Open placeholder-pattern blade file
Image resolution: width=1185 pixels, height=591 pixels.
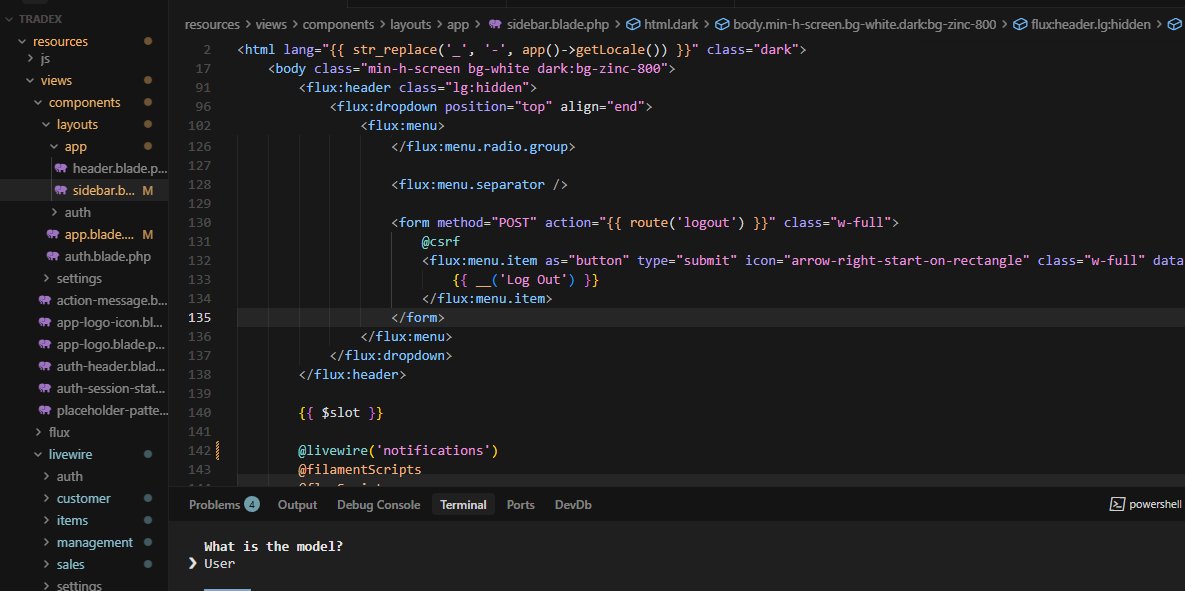[112, 410]
